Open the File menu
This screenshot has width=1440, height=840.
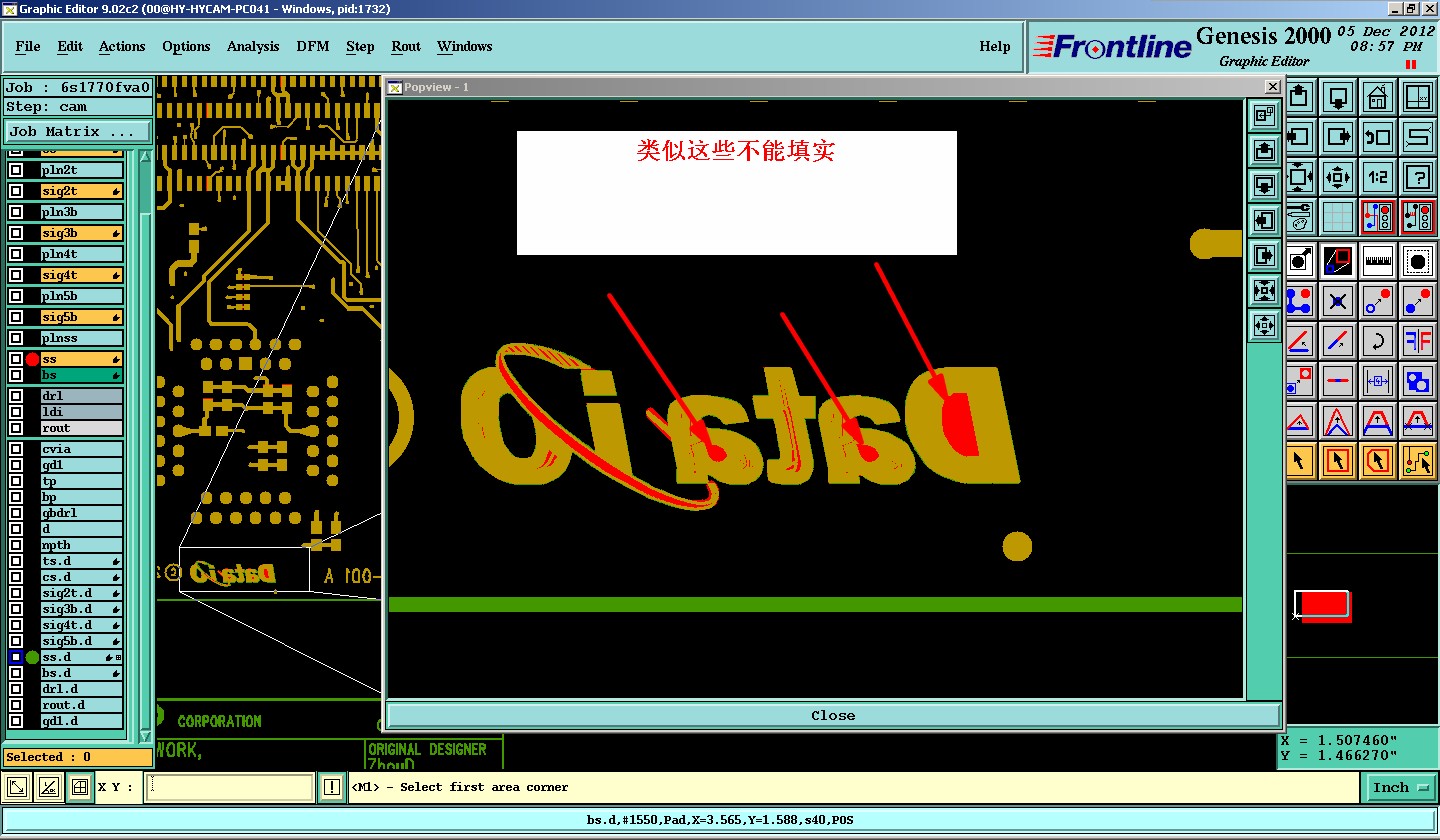(x=28, y=46)
